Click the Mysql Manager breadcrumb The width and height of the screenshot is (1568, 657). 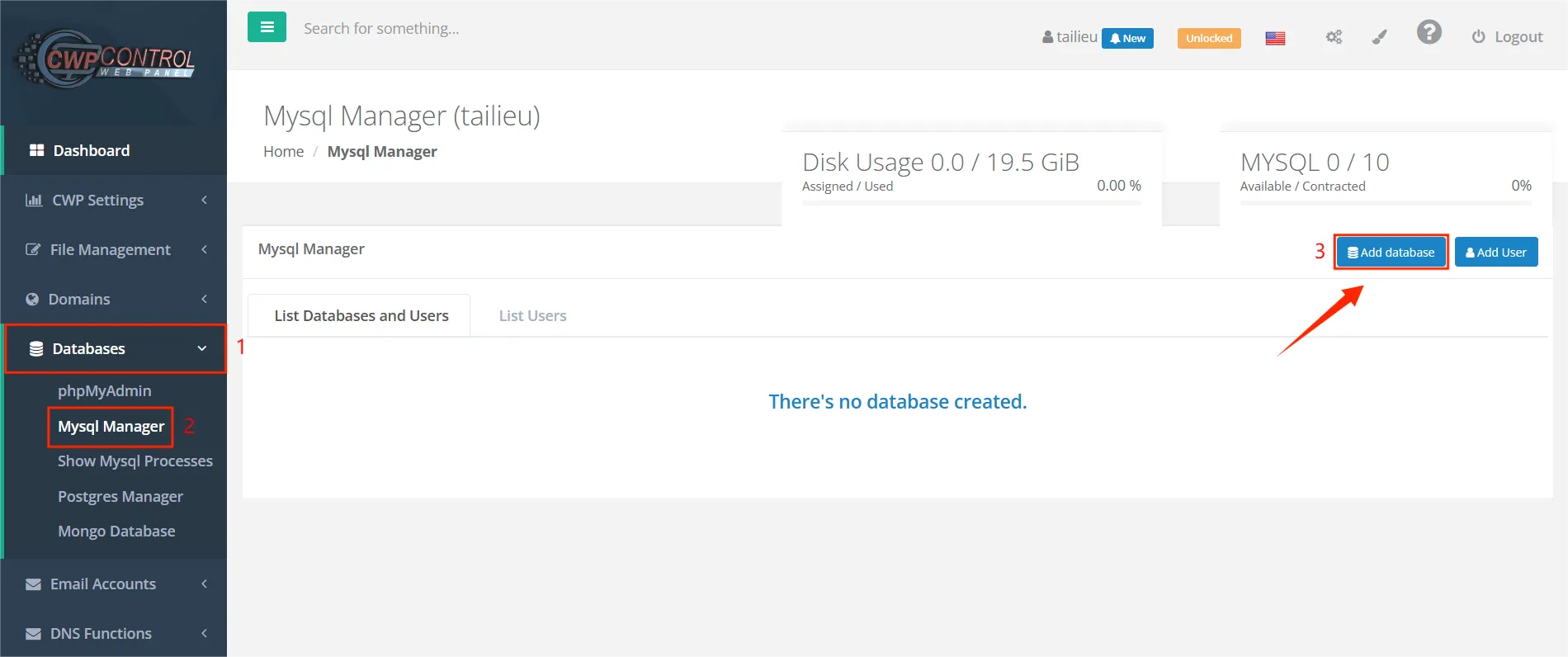[x=382, y=151]
